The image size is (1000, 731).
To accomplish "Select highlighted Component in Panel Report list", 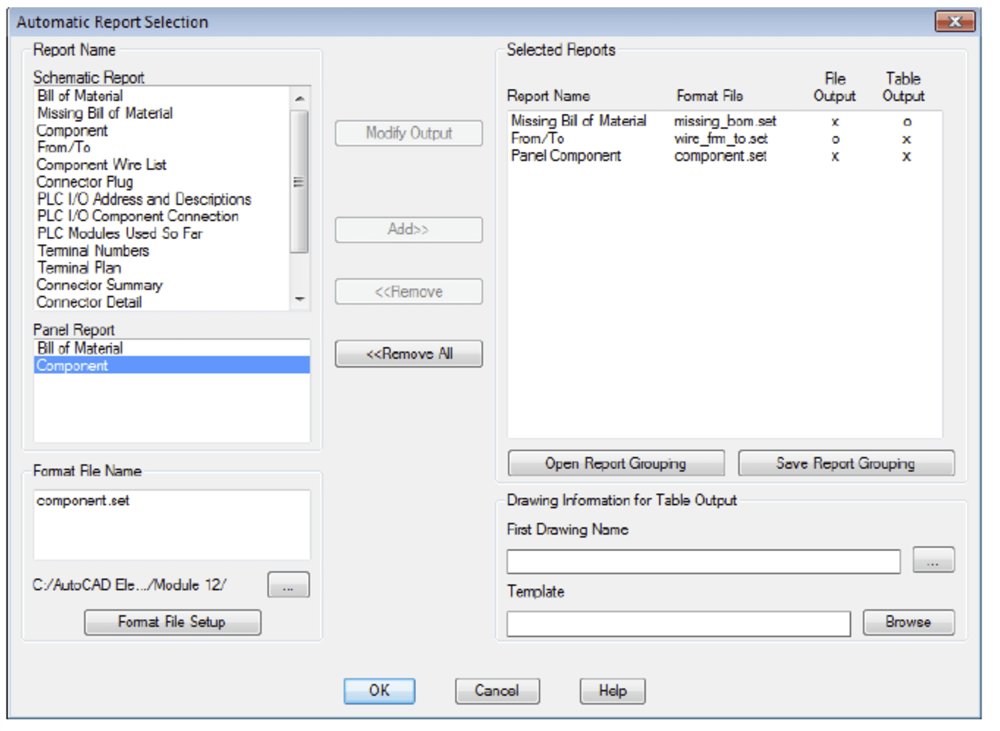I will 172,366.
